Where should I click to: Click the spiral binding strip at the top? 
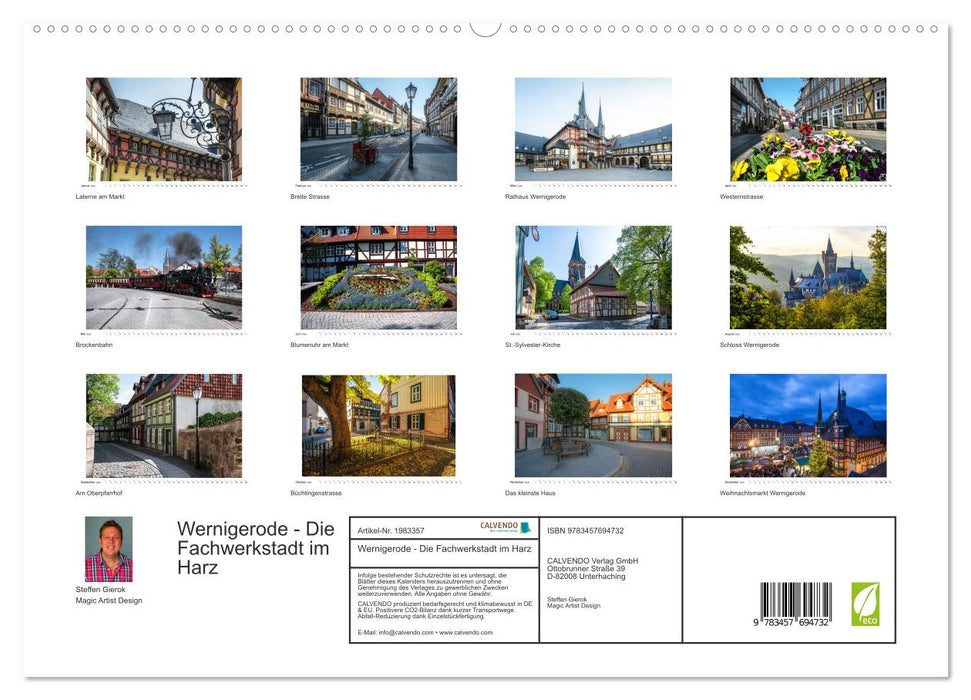[x=485, y=29]
